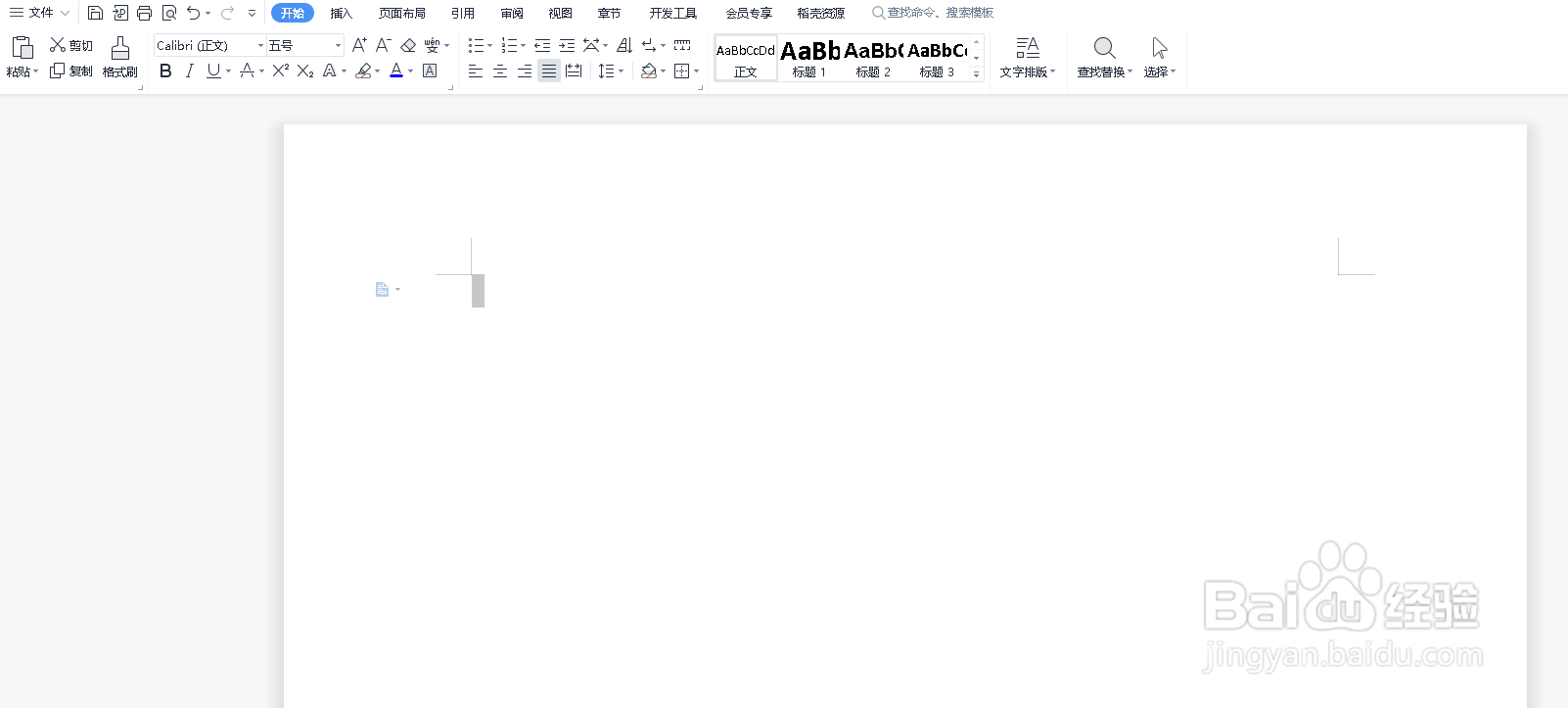Decrease font size with A- icon
1568x708 pixels.
[x=384, y=45]
